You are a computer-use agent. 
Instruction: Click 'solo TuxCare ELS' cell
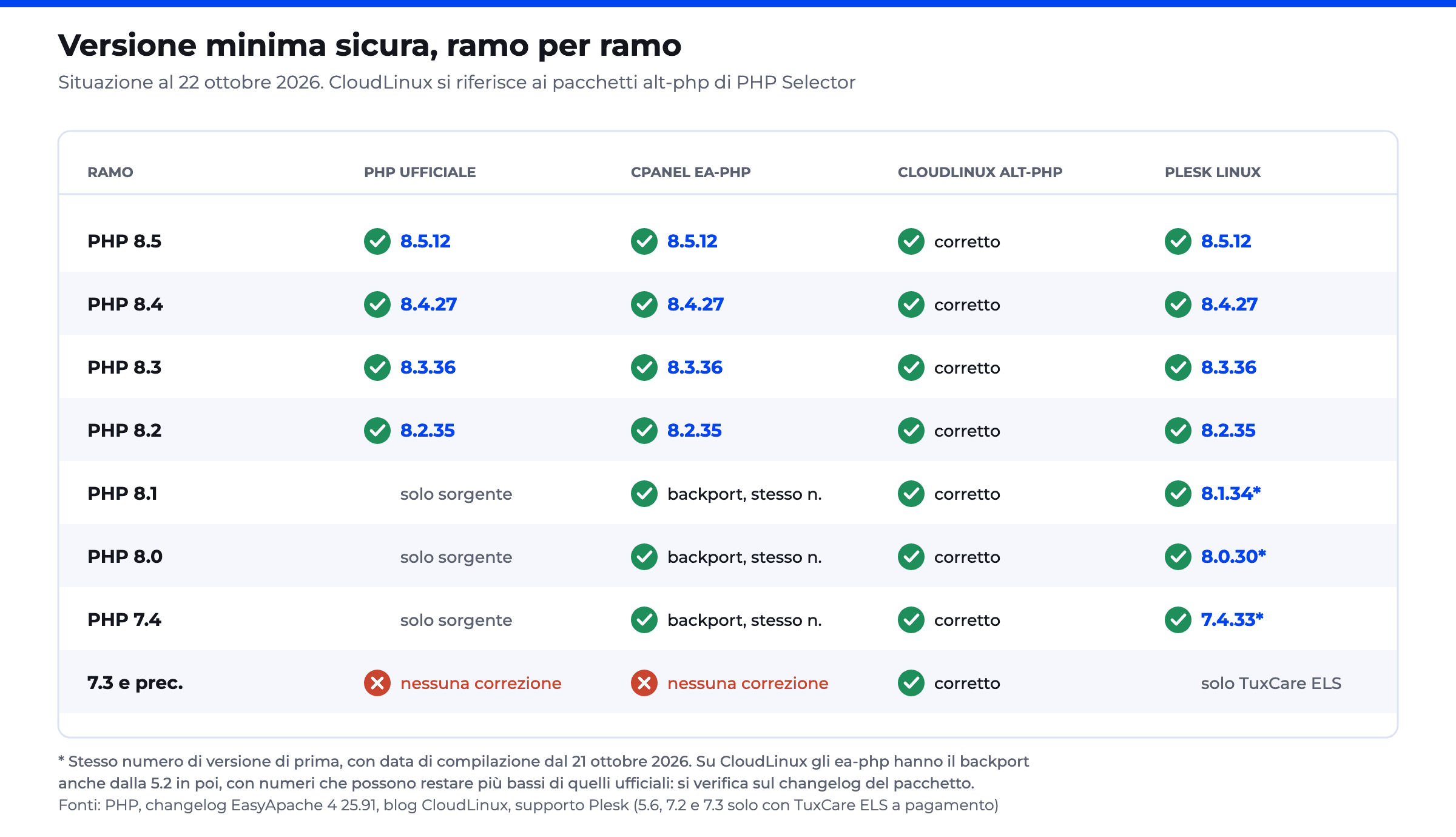[1271, 683]
